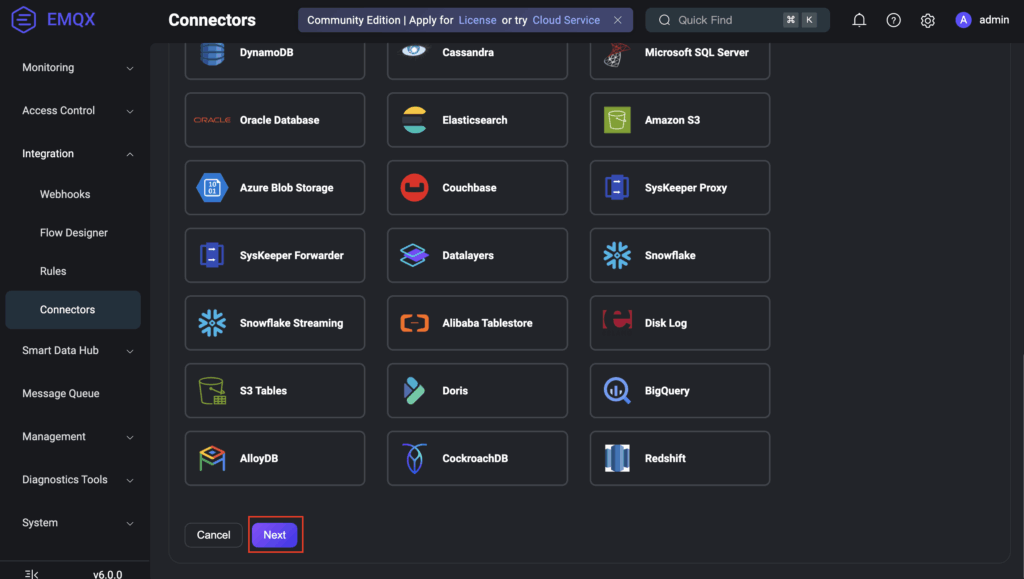Open the Cloud Service link
Viewport: 1024px width, 579px height.
tap(566, 20)
